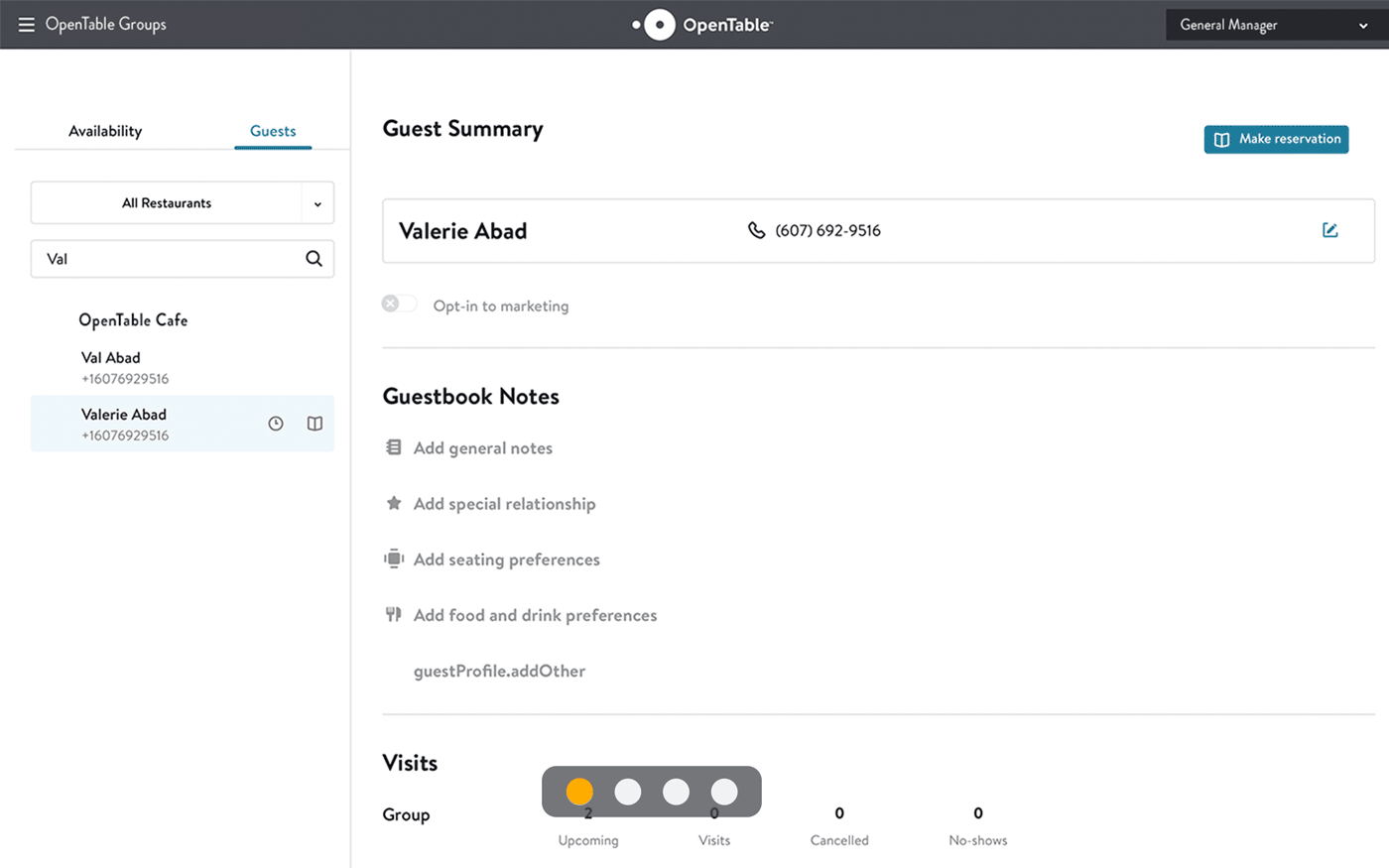Click the Make reservation button
1389x868 pixels.
coord(1276,139)
